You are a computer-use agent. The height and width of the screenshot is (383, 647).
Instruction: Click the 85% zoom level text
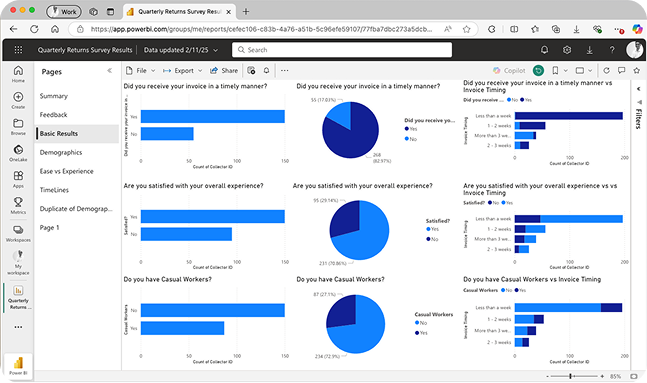click(615, 376)
